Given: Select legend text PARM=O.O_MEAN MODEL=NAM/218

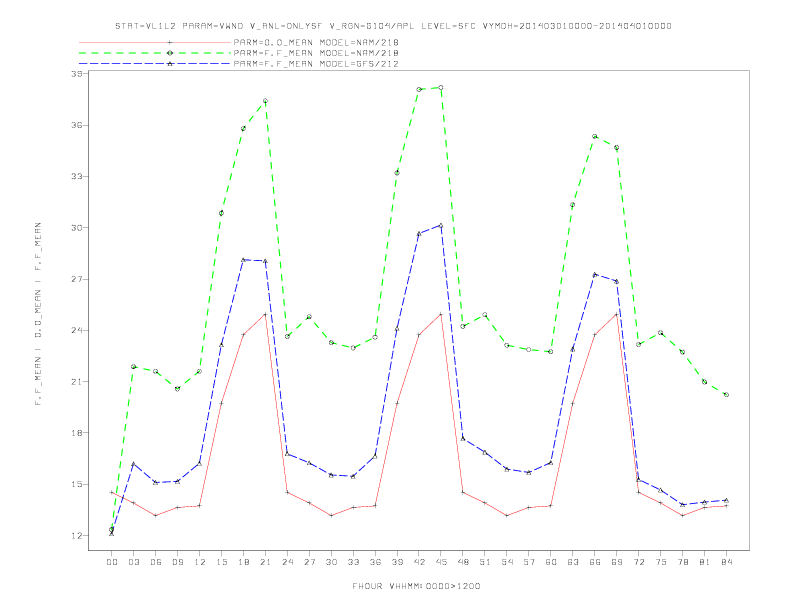Looking at the screenshot, I should point(316,42).
